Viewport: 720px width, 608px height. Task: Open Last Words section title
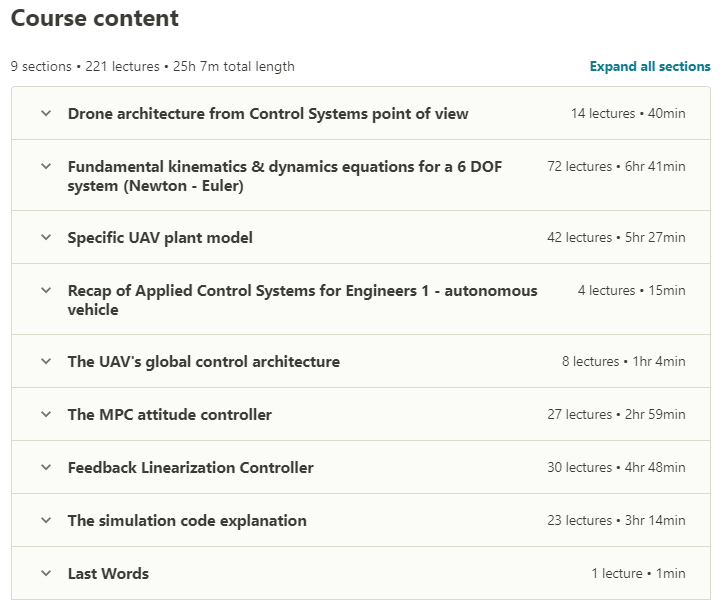tap(108, 574)
